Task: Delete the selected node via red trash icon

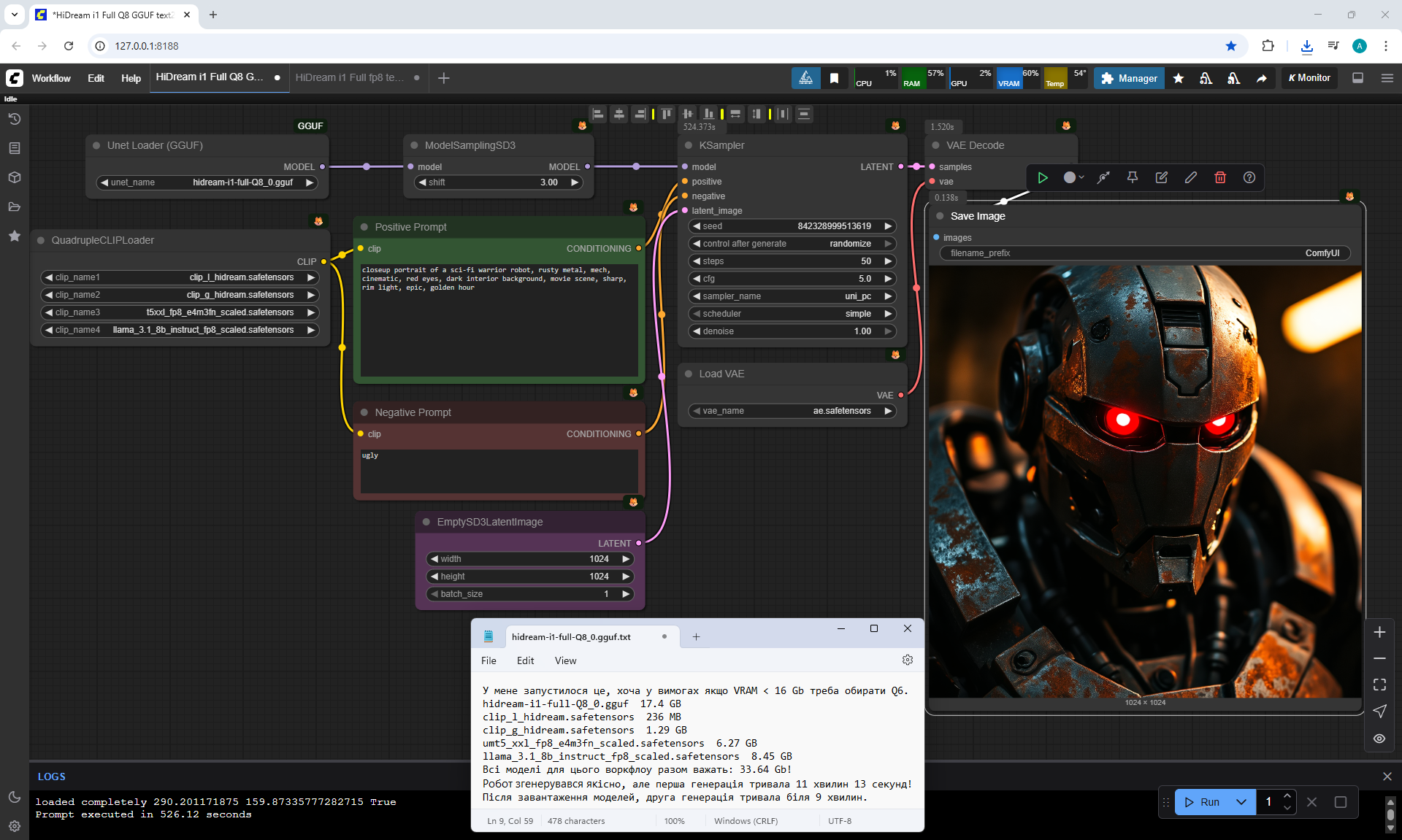Action: (1219, 177)
